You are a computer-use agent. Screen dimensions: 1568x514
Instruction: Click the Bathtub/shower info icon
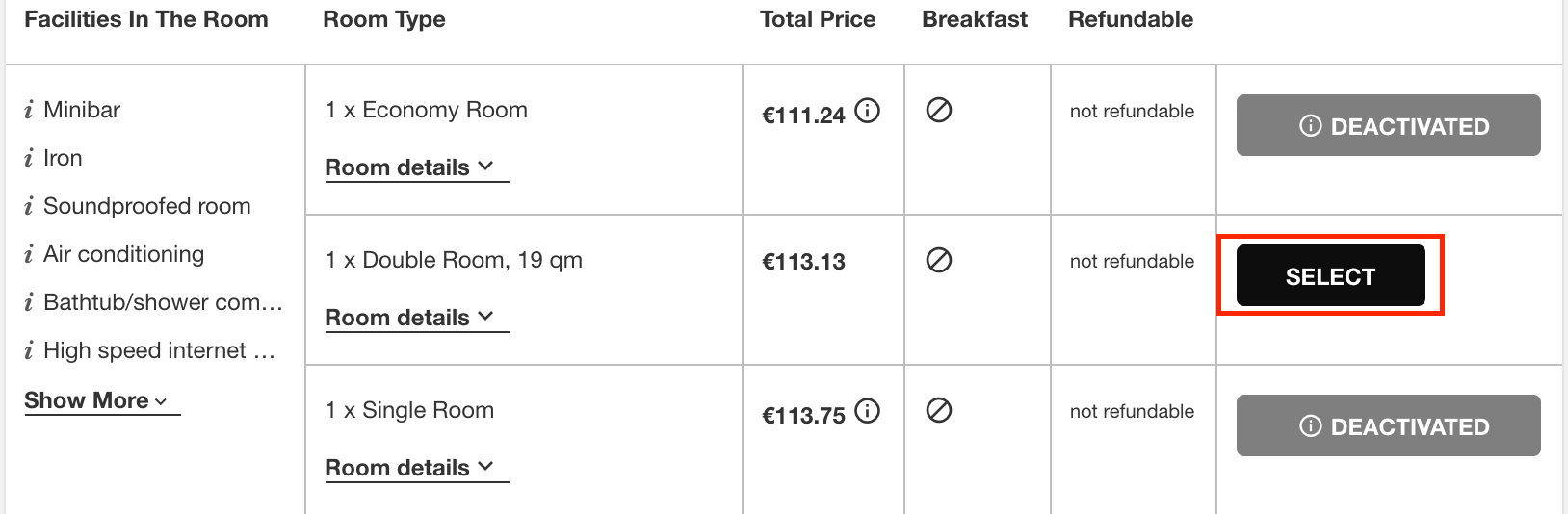(x=29, y=302)
